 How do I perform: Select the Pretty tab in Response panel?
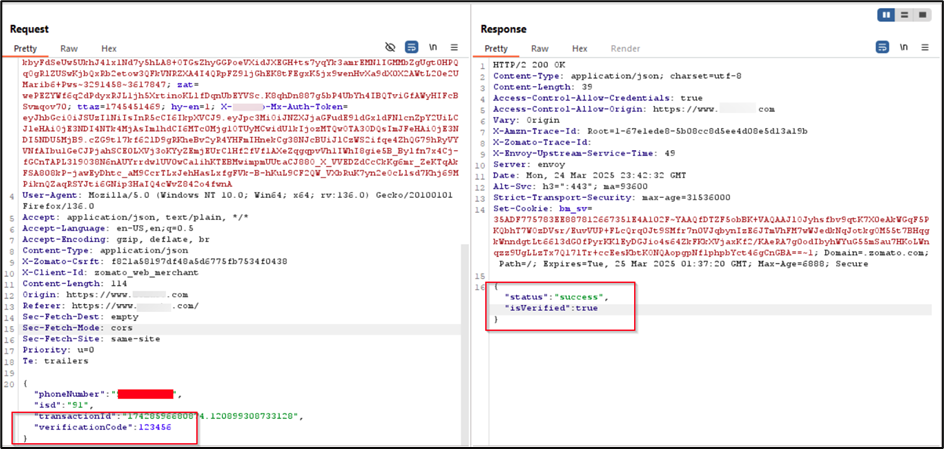pos(496,48)
